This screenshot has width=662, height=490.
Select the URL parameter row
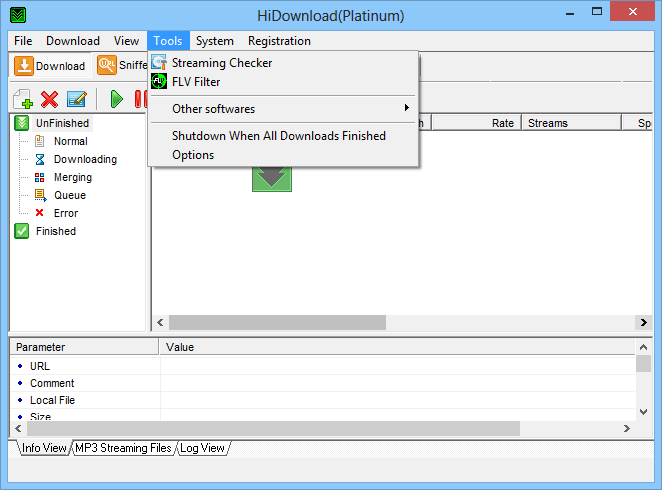click(323, 366)
